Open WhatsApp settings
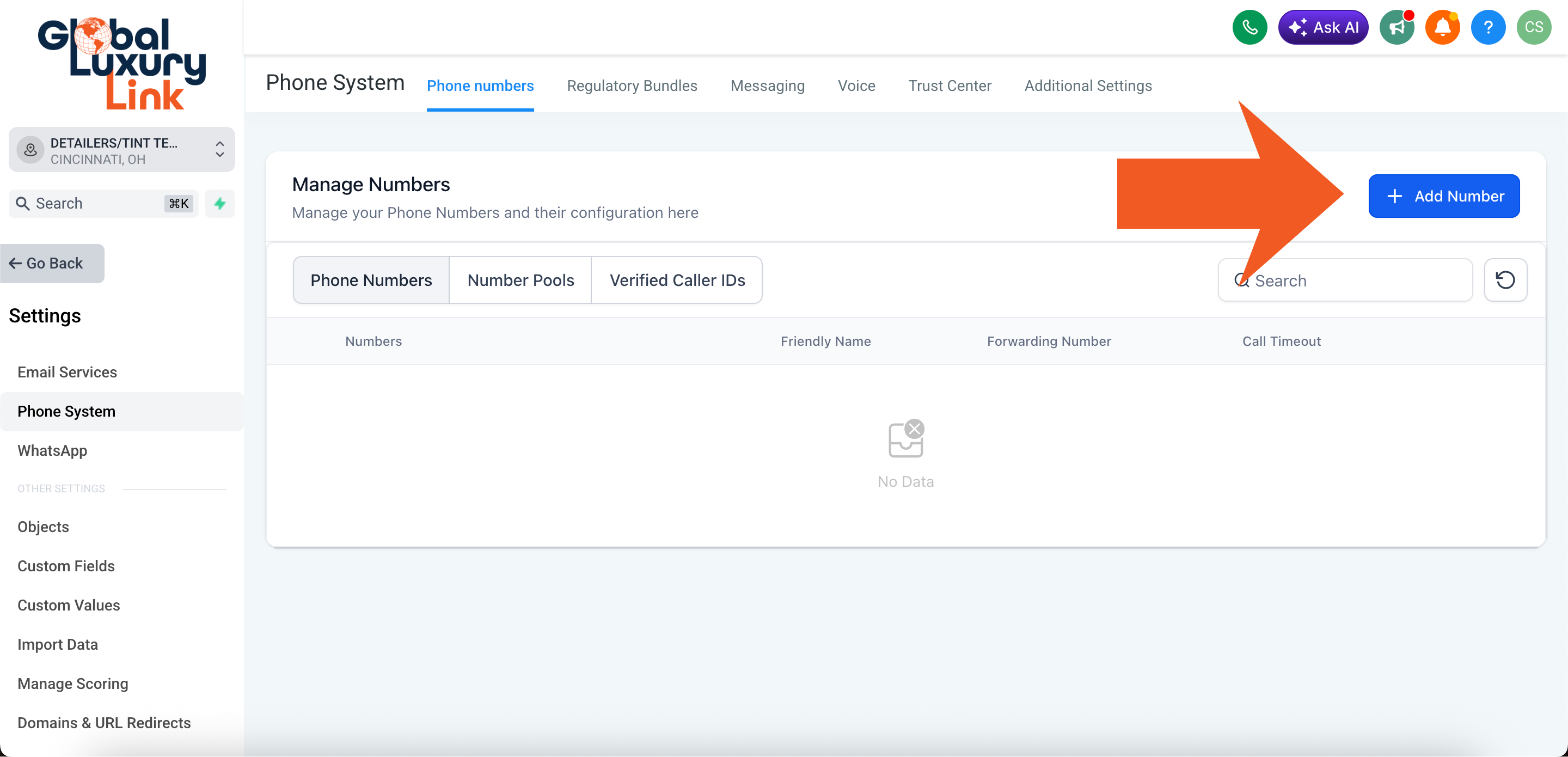Image resolution: width=1568 pixels, height=757 pixels. [52, 451]
